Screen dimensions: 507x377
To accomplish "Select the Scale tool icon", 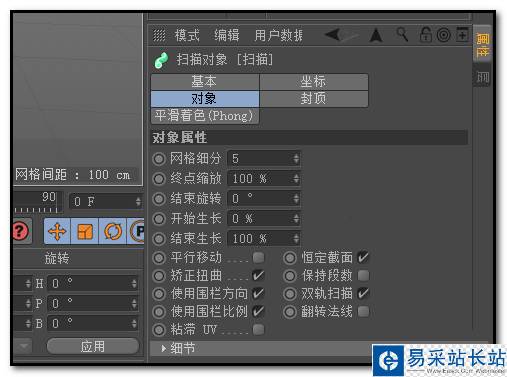I will [x=85, y=231].
